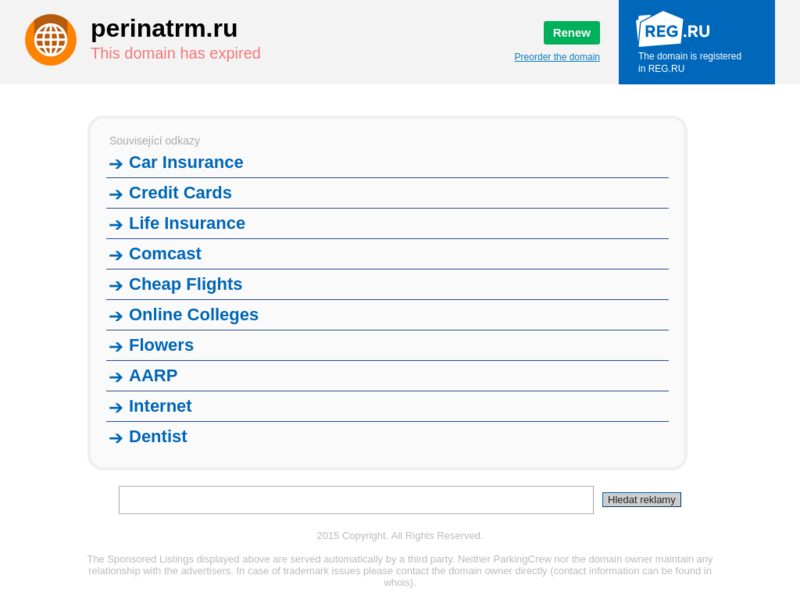Image resolution: width=800 pixels, height=600 pixels.
Task: Visit the Cheap Flights link
Action: [185, 284]
